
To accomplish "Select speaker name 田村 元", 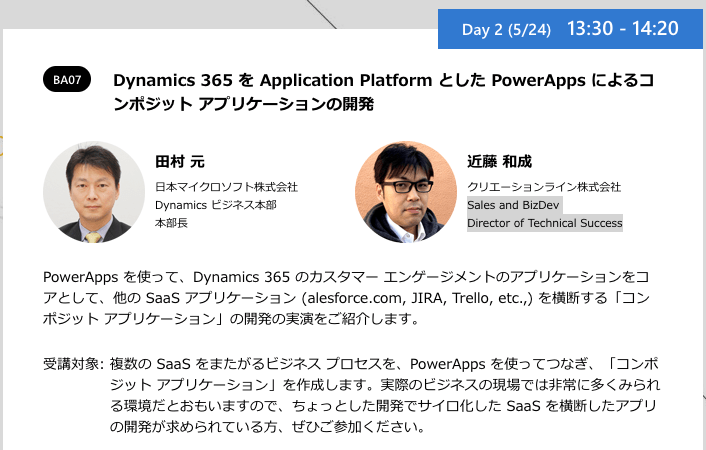I will pyautogui.click(x=180, y=161).
